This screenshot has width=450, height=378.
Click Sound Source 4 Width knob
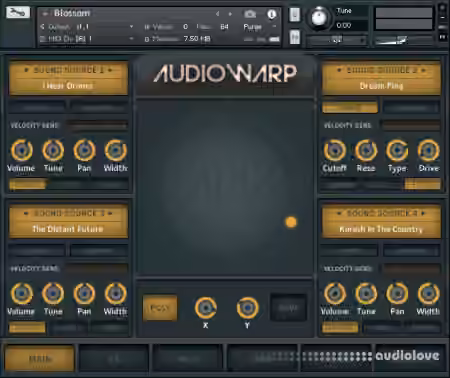428,294
